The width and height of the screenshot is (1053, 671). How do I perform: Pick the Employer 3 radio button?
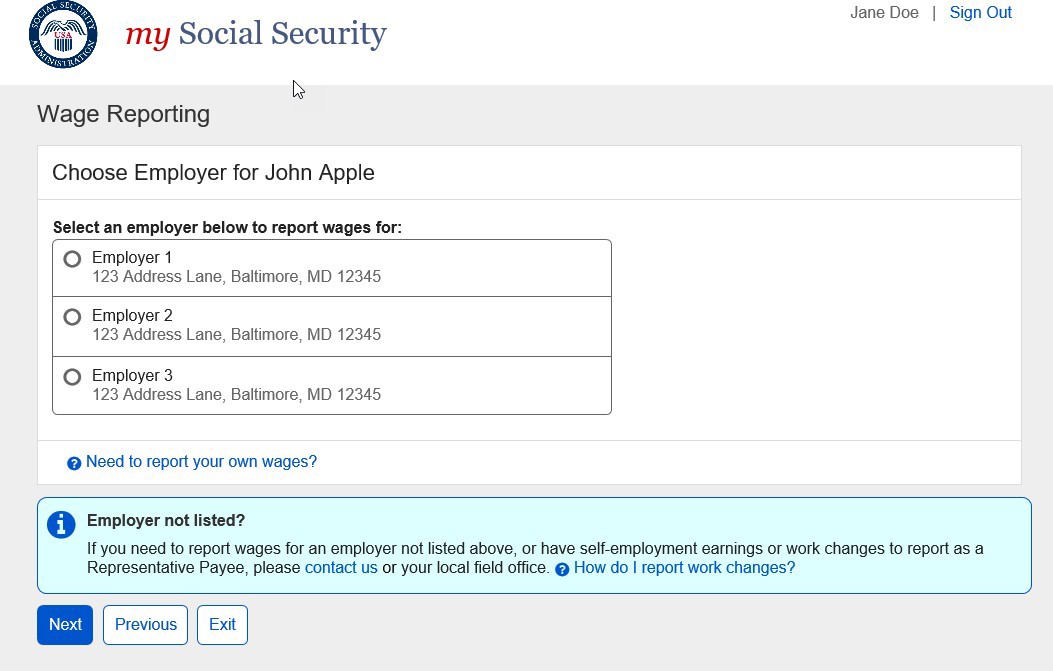[x=72, y=377]
